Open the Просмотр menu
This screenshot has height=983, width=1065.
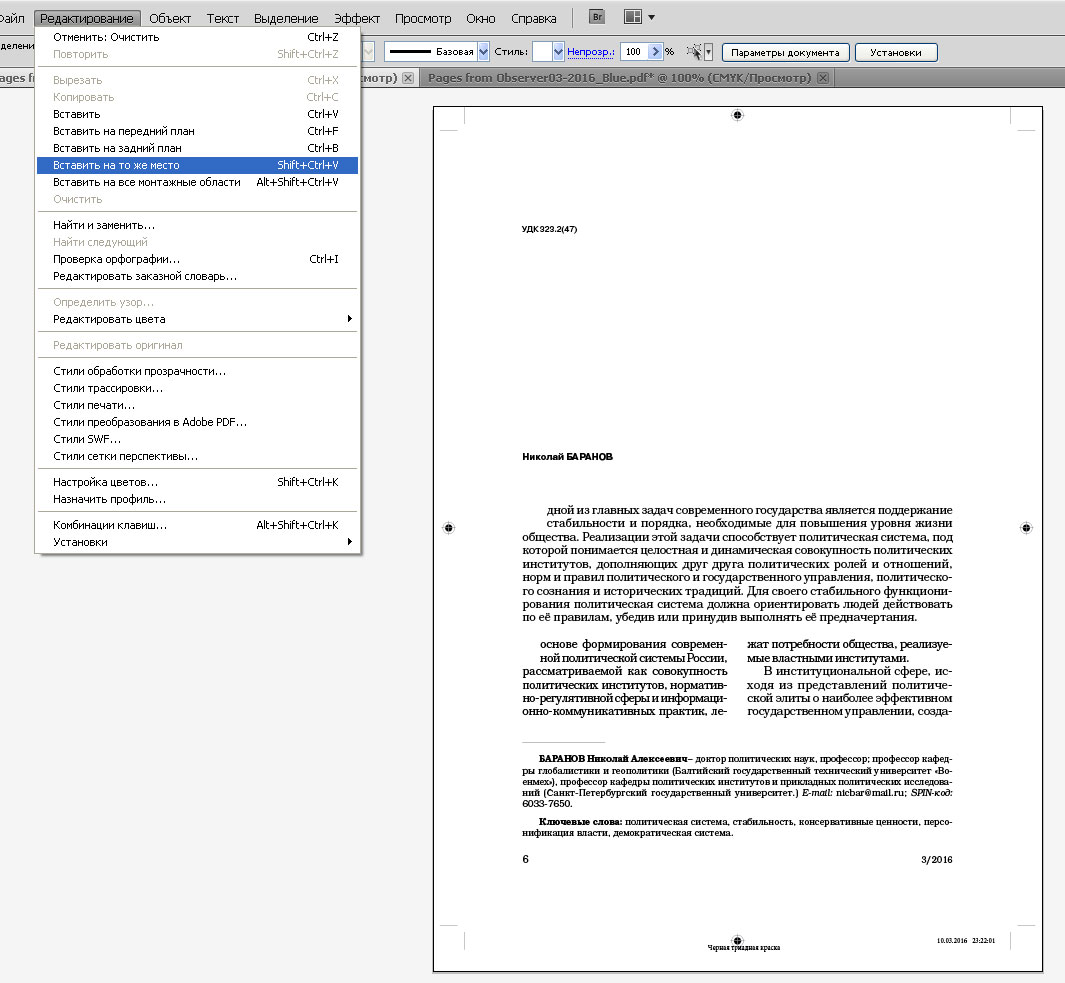point(423,18)
